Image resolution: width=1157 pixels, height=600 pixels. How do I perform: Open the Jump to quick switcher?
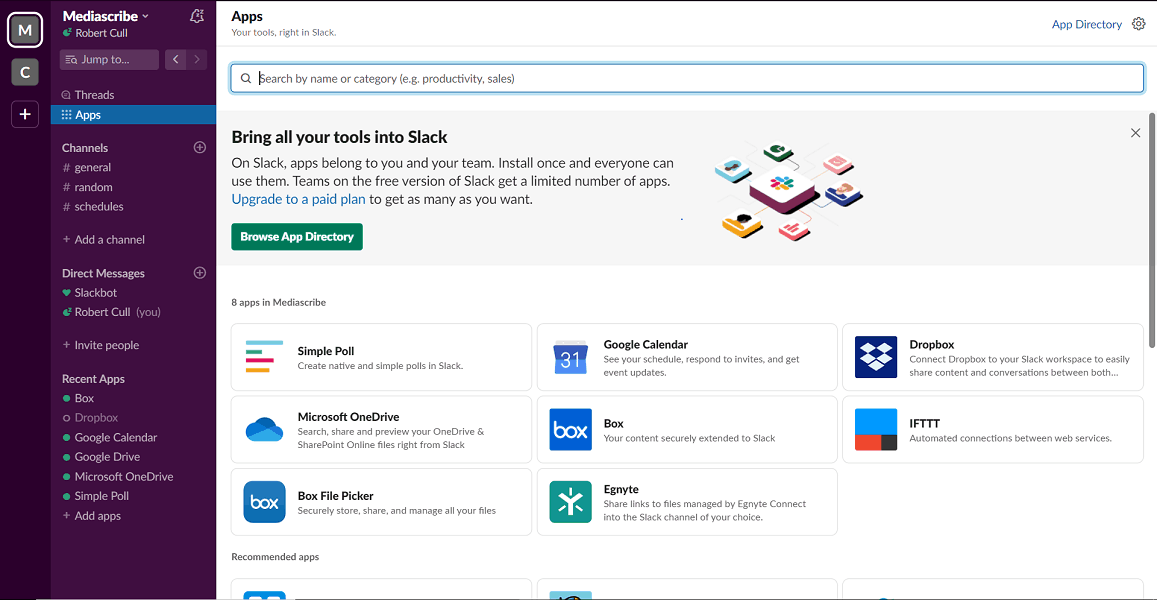(109, 60)
